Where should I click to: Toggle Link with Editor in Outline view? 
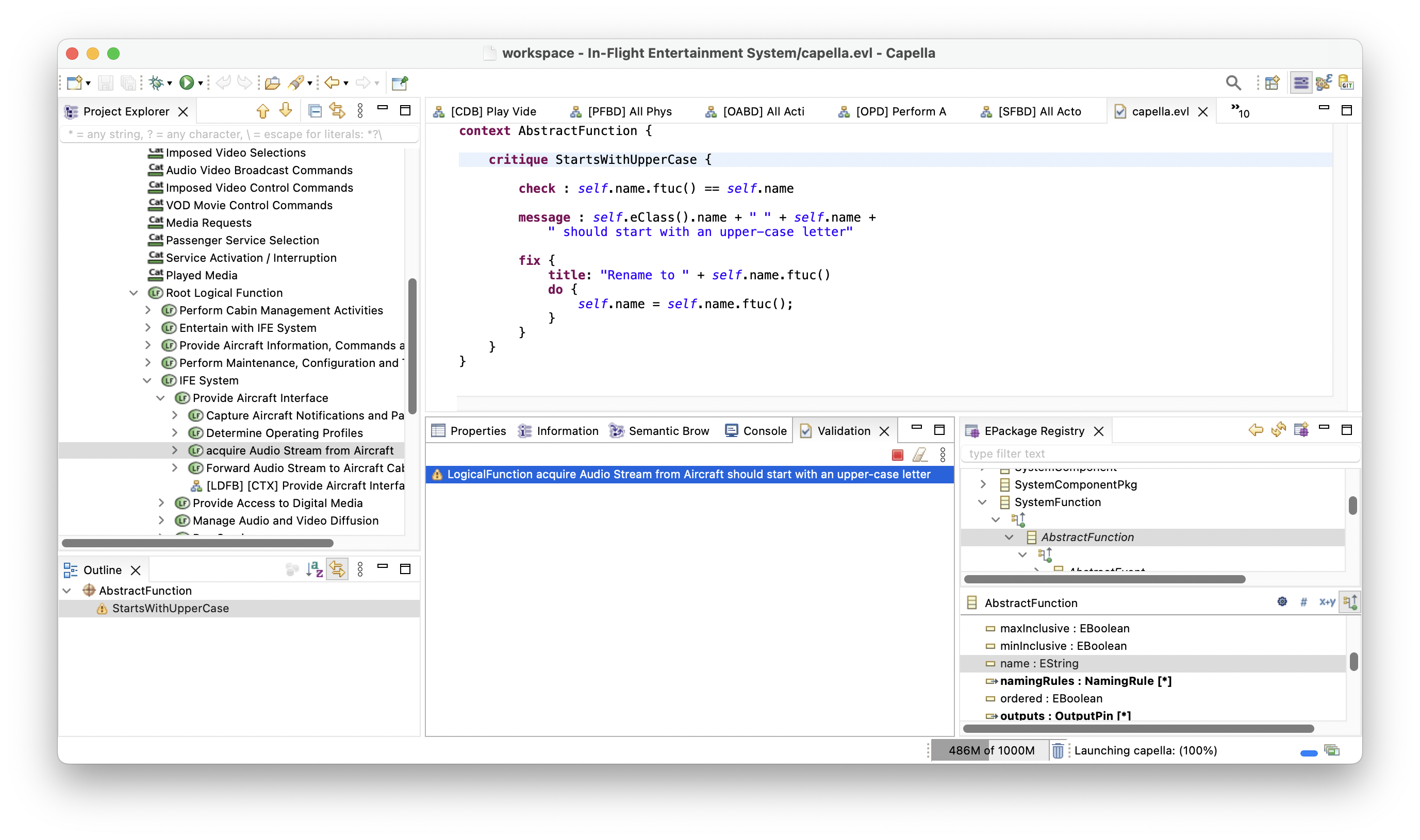tap(337, 569)
